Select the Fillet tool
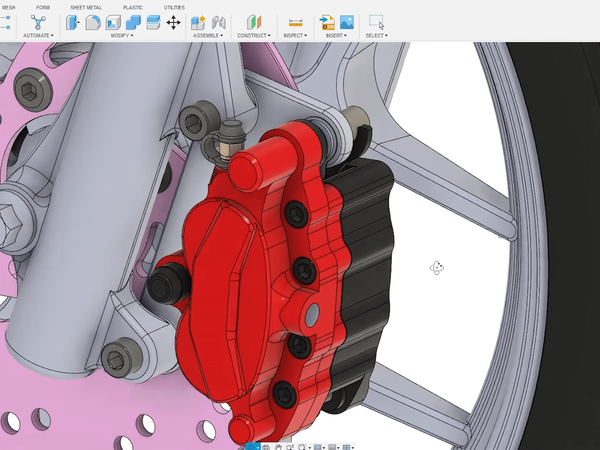600x450 pixels. [93, 22]
